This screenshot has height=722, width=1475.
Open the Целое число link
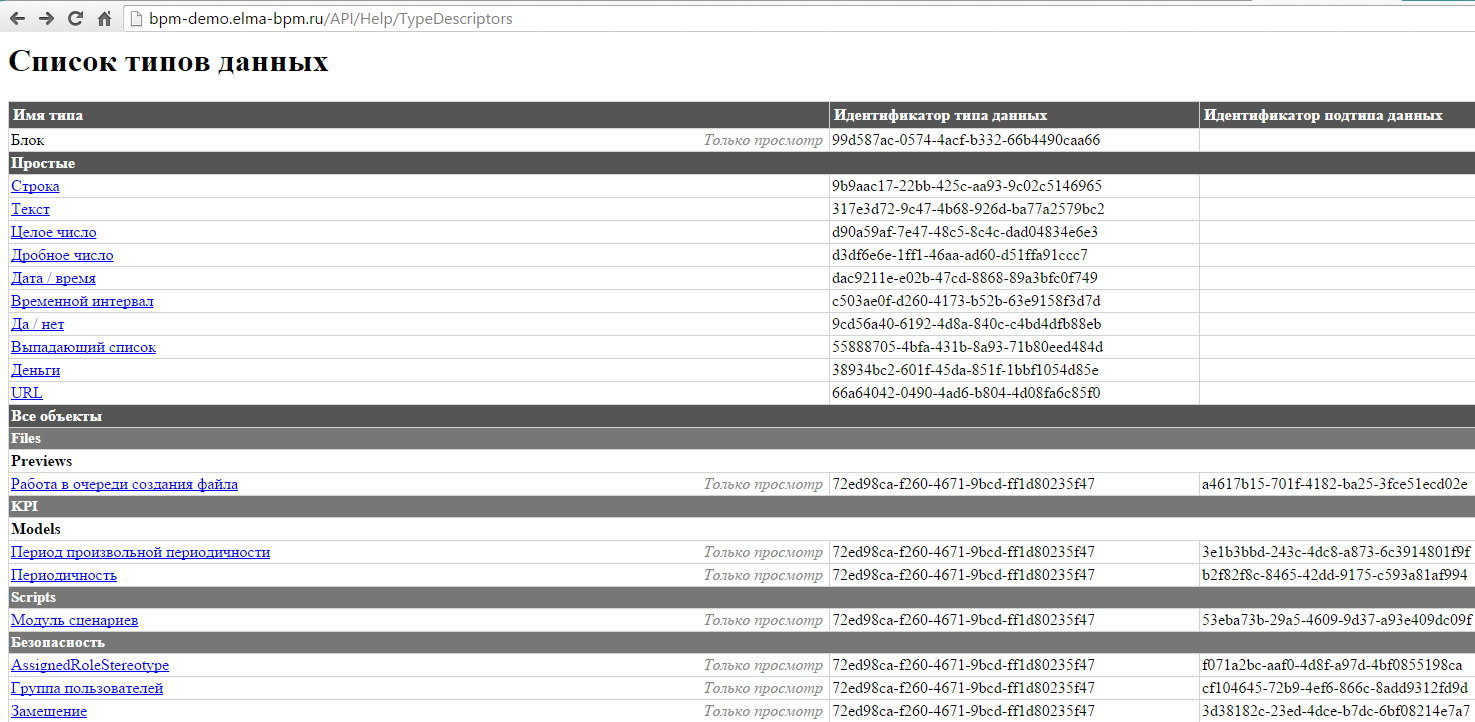[53, 232]
